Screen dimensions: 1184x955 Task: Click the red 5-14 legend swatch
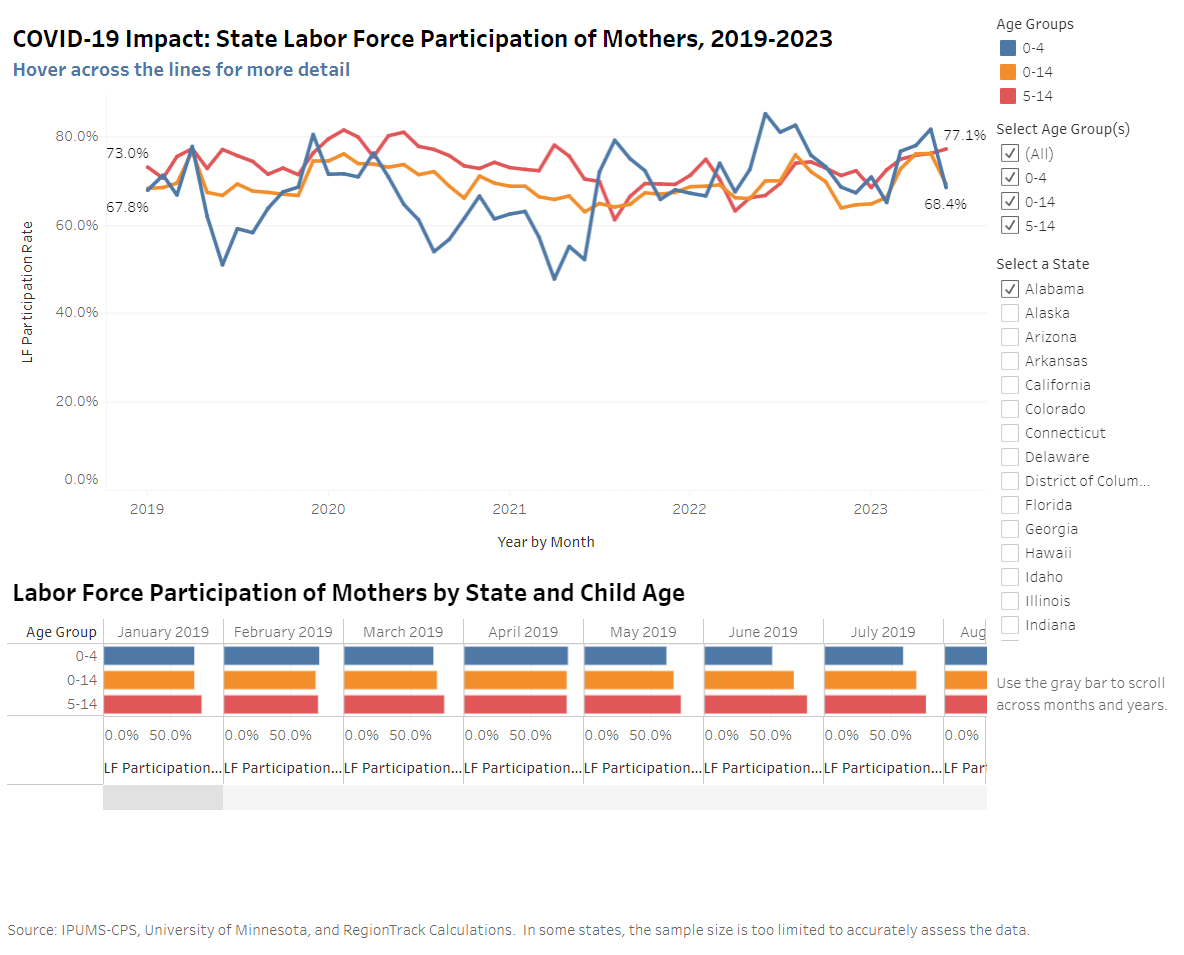(x=1008, y=96)
